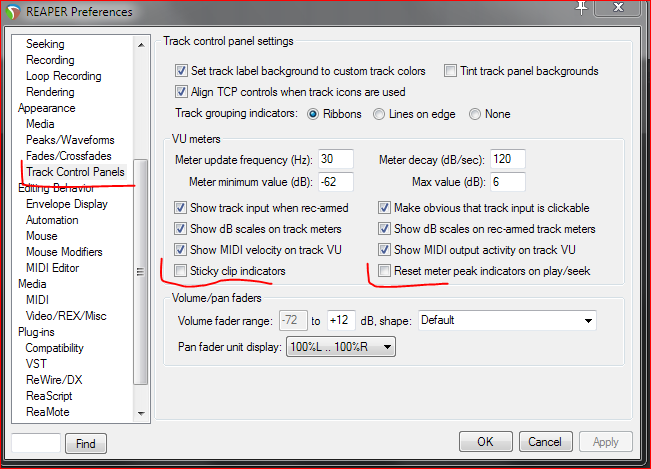Click the search text field beside Find

[36, 443]
